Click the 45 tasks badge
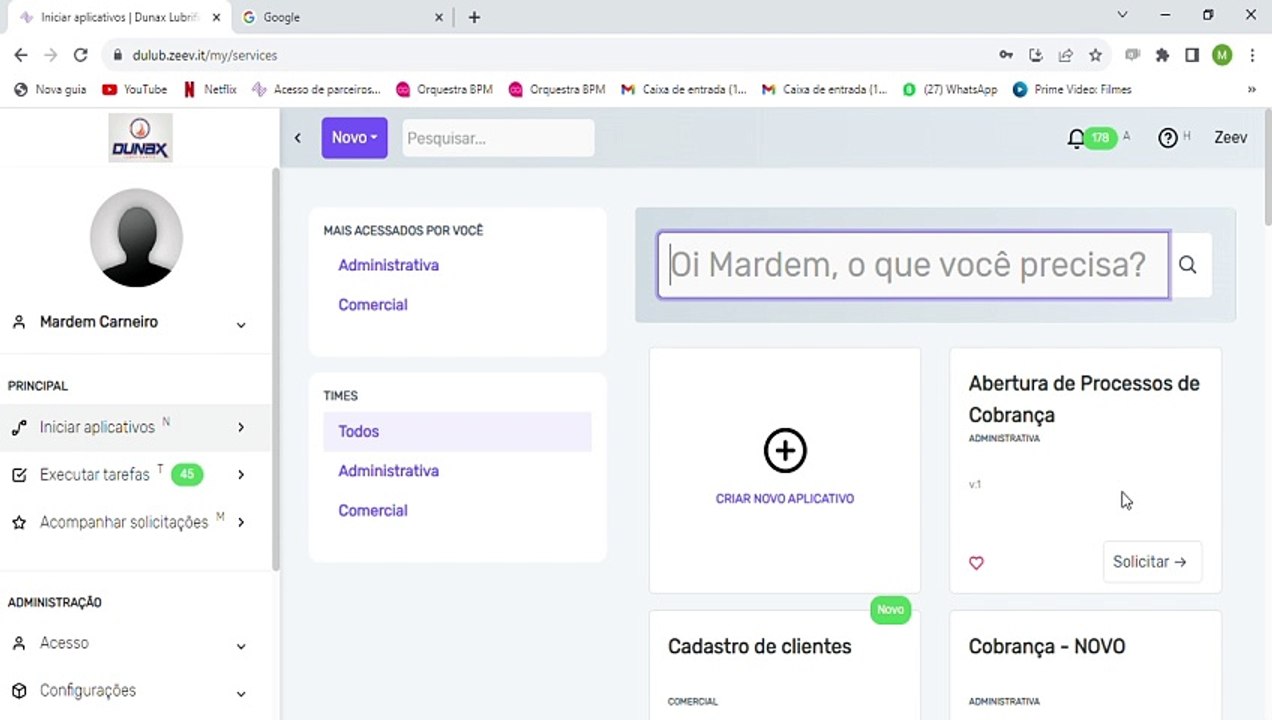Image resolution: width=1272 pixels, height=720 pixels. pyautogui.click(x=187, y=475)
